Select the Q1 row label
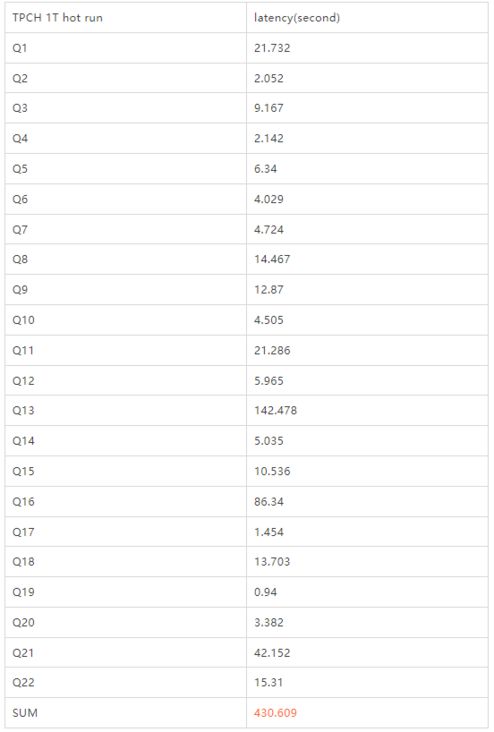The height and width of the screenshot is (732, 494). click(20, 48)
